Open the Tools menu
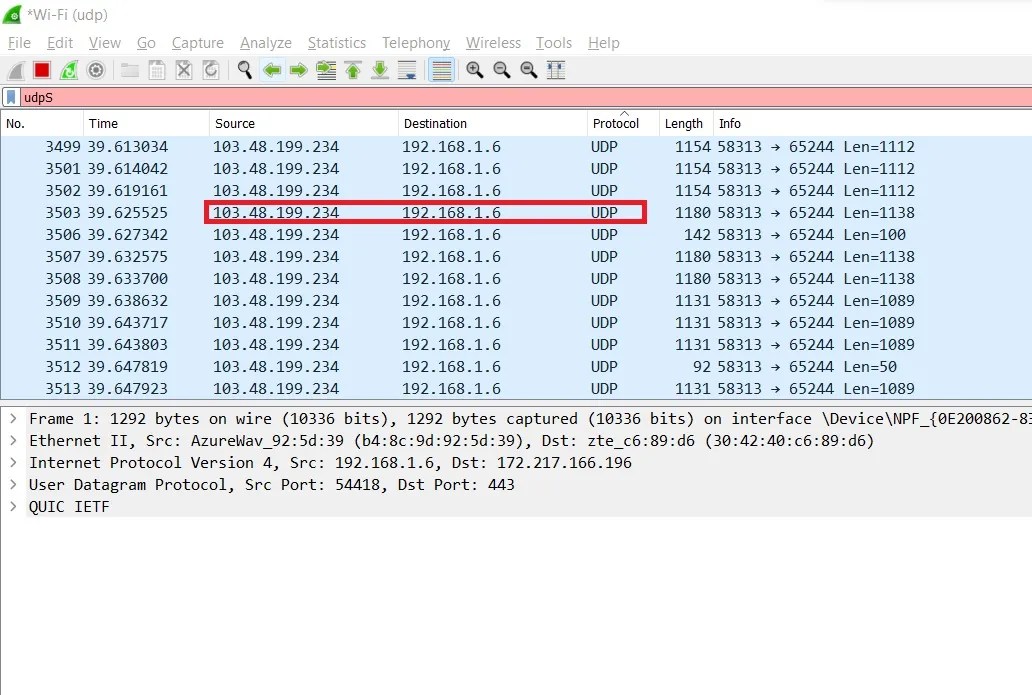 (554, 43)
